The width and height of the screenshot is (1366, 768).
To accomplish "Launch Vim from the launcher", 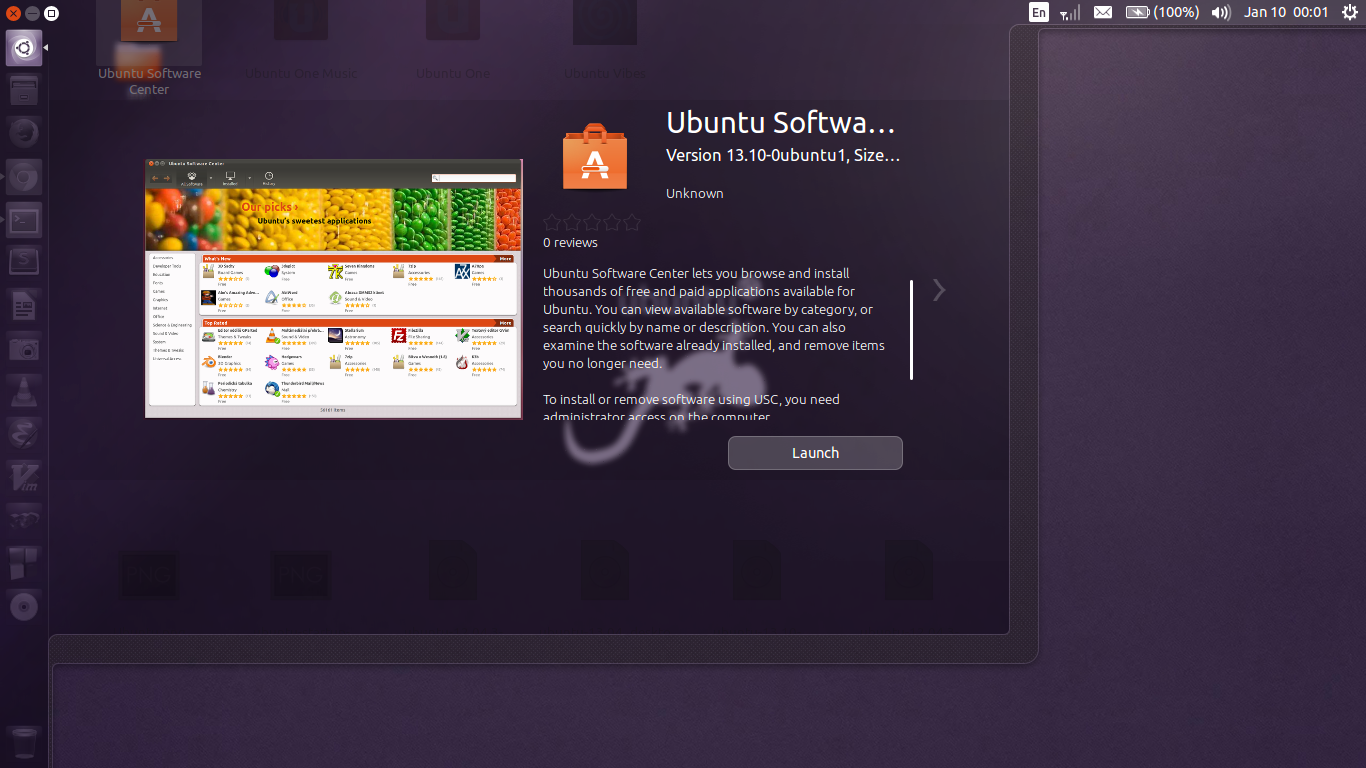I will tap(24, 477).
